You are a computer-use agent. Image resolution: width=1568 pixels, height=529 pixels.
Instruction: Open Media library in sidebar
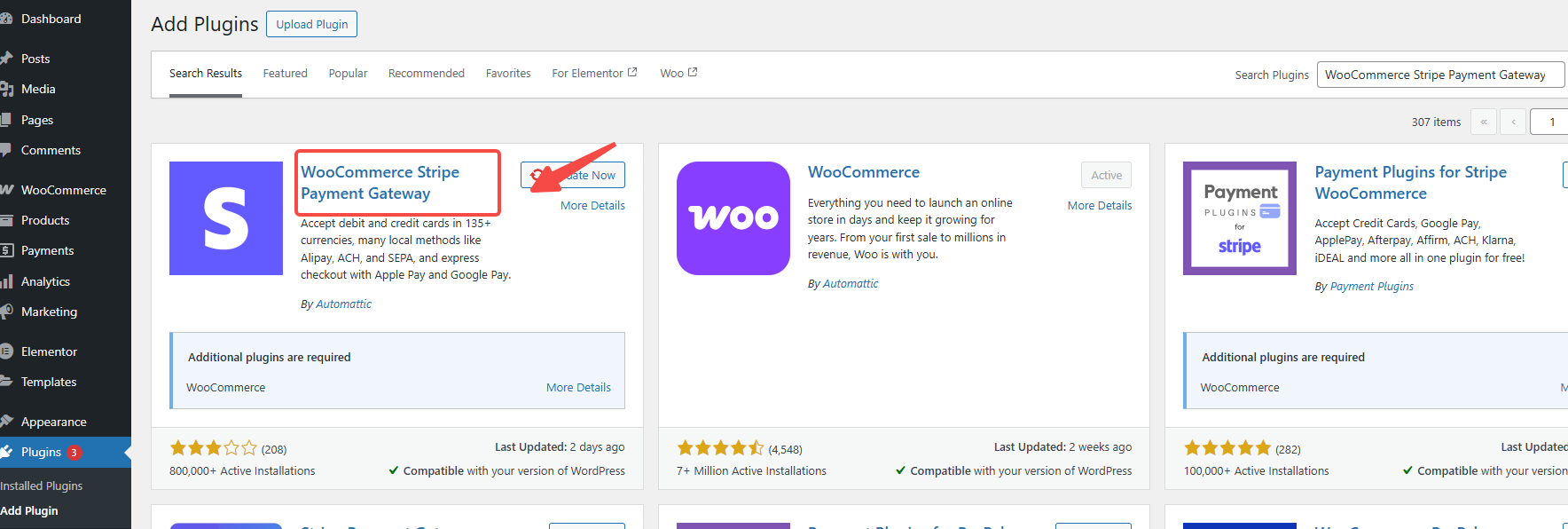38,89
